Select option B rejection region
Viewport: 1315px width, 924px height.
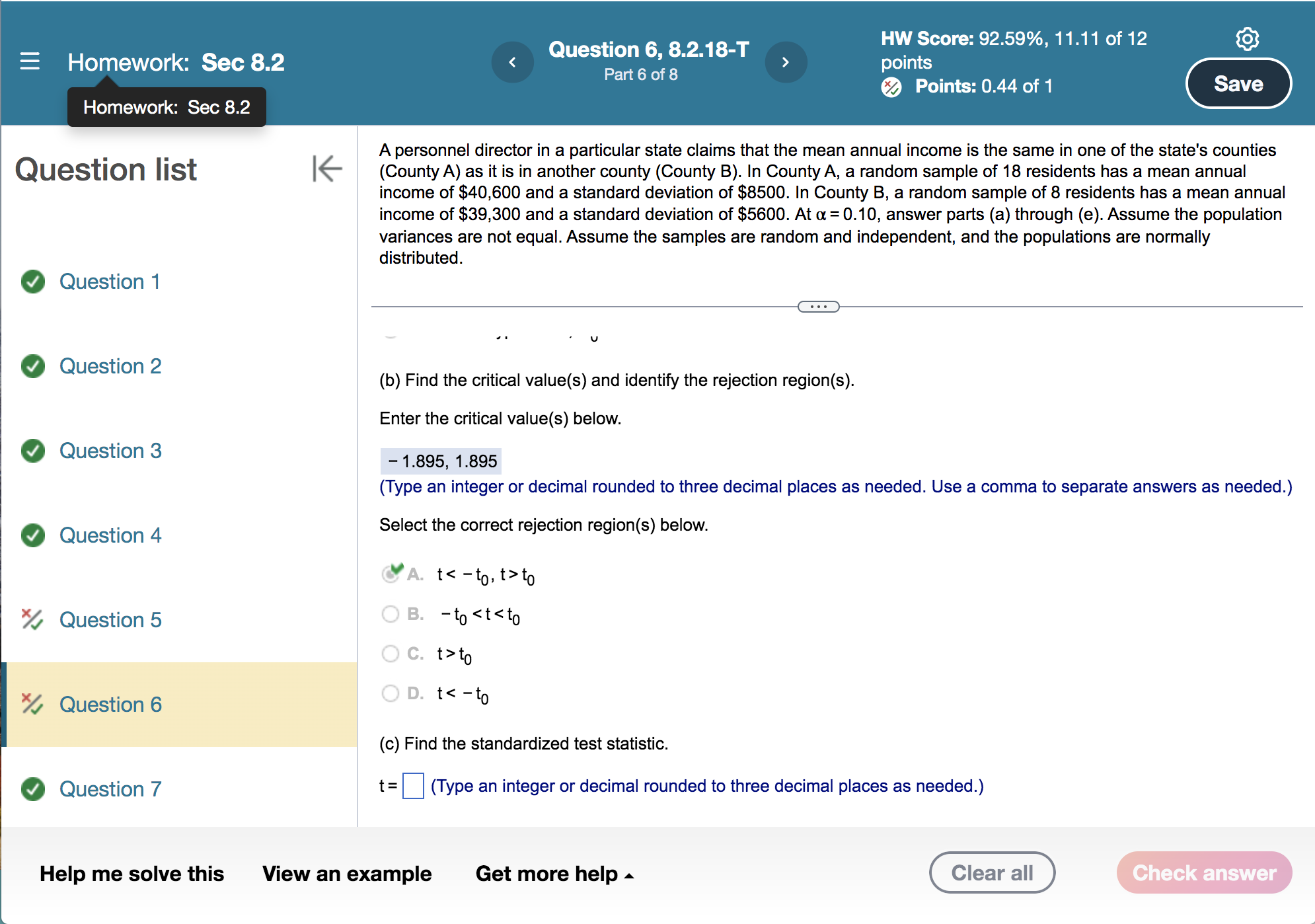click(391, 614)
